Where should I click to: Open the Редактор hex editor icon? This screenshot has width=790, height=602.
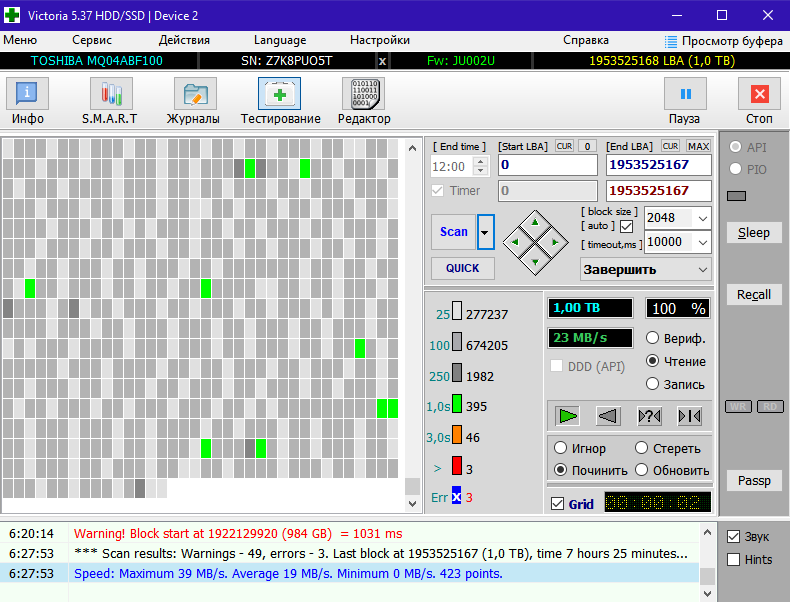click(363, 95)
